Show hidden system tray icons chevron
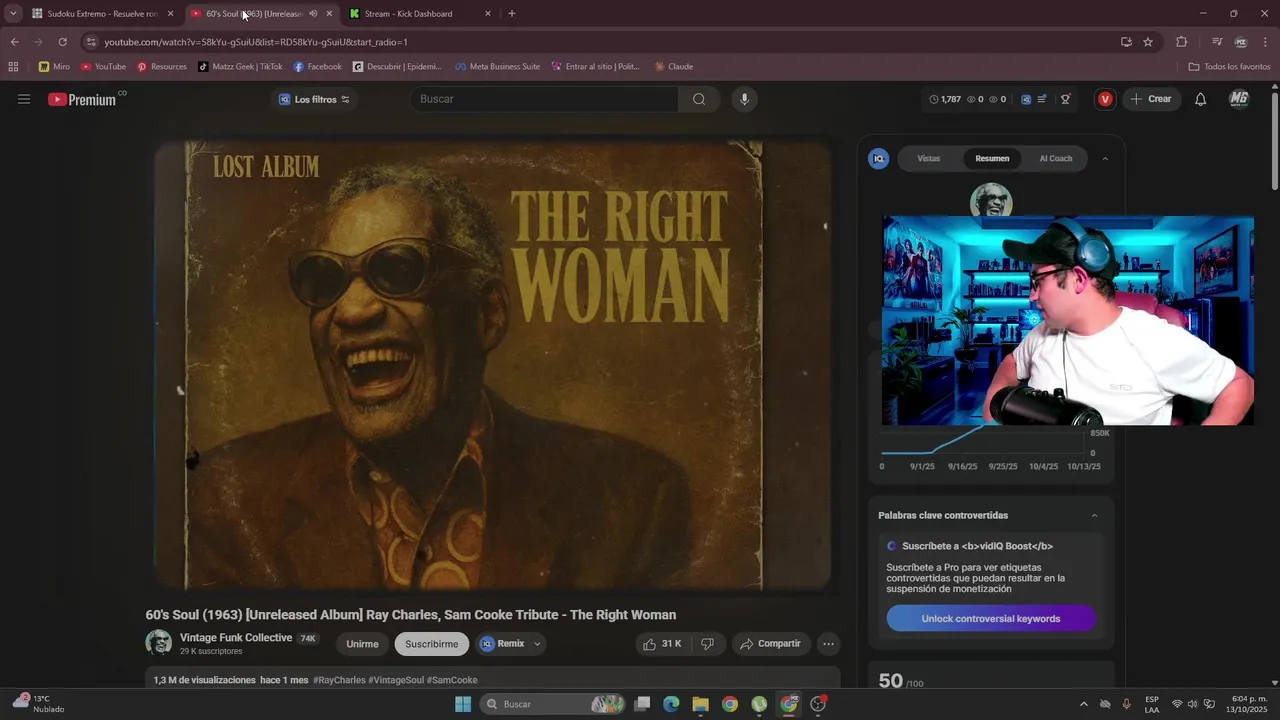 1084,704
